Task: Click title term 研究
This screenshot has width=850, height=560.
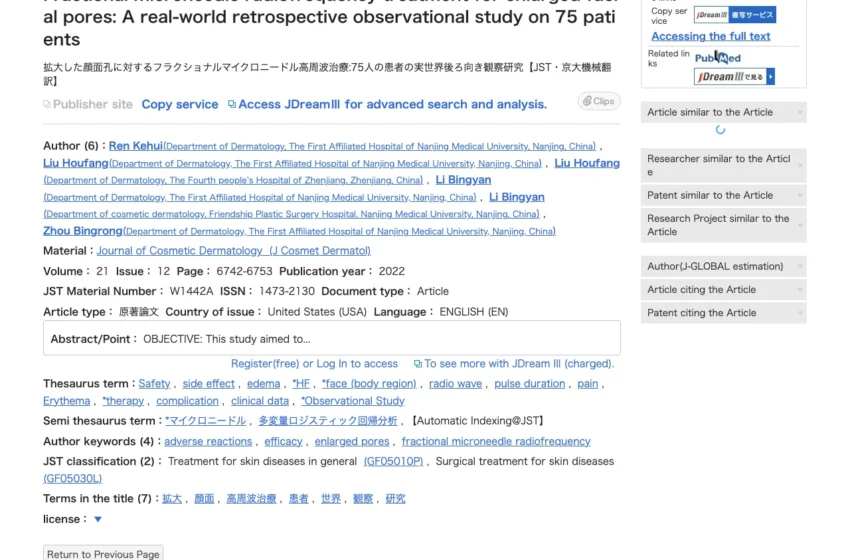Action: click(395, 499)
